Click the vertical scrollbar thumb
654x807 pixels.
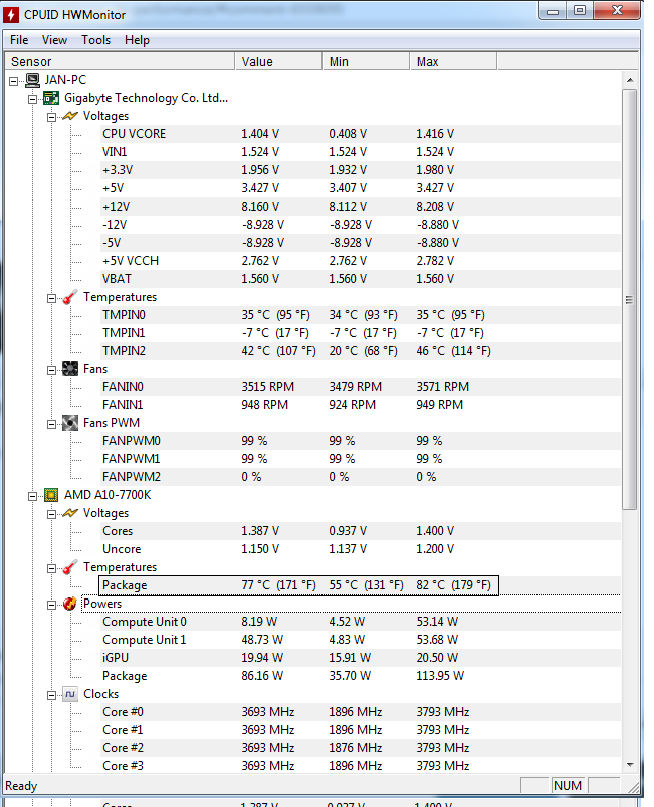point(630,300)
